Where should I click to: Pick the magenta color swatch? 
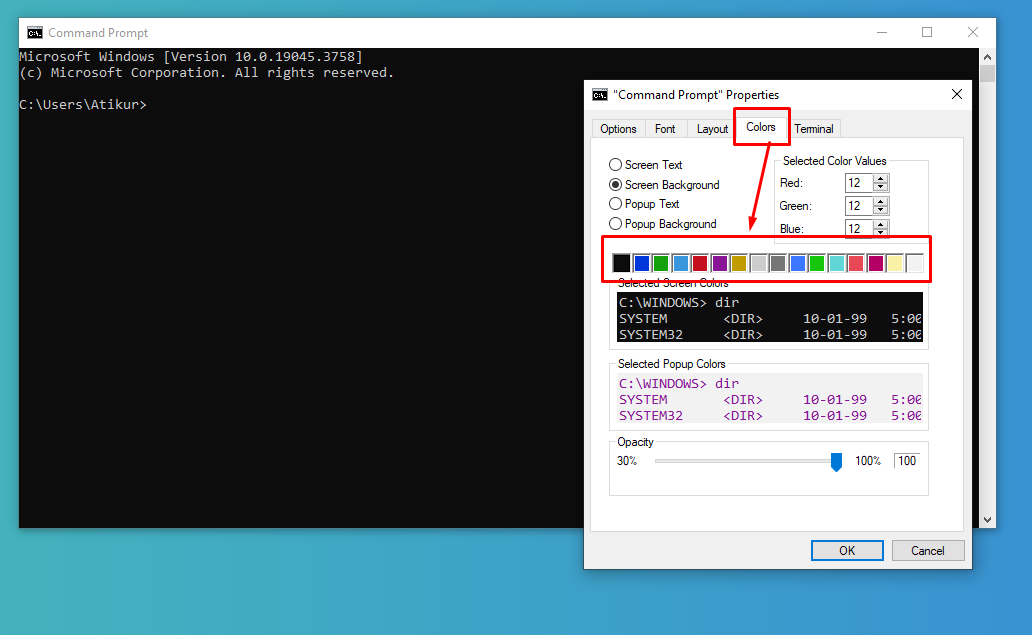click(x=875, y=263)
